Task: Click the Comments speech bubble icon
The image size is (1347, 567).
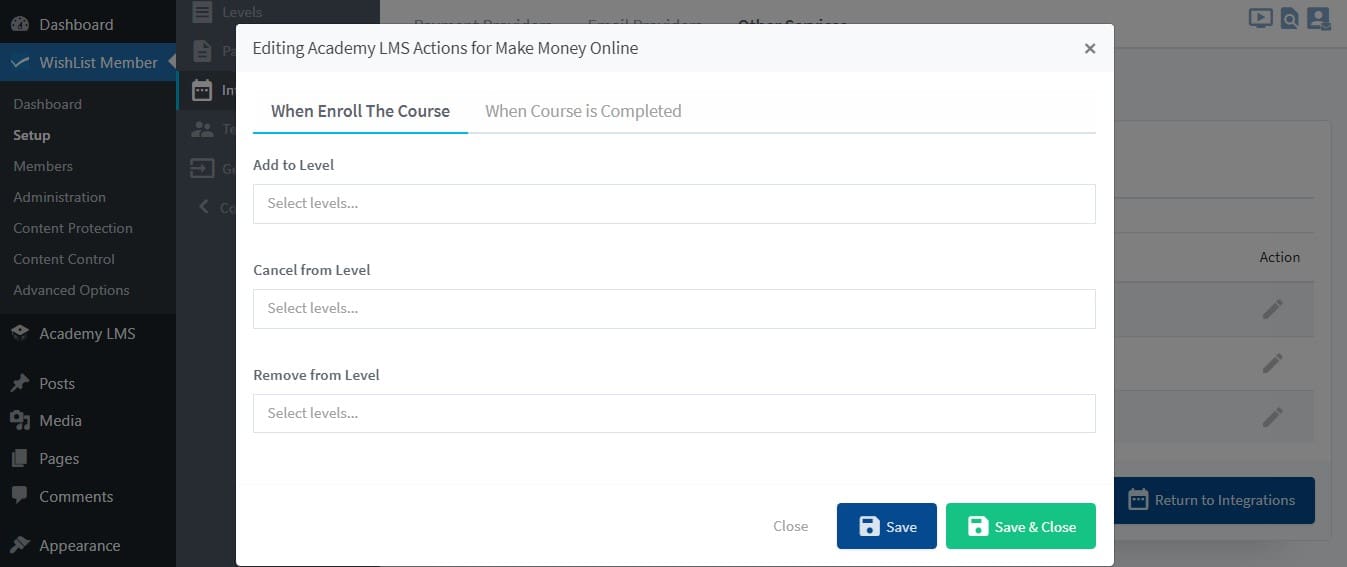Action: click(x=19, y=495)
